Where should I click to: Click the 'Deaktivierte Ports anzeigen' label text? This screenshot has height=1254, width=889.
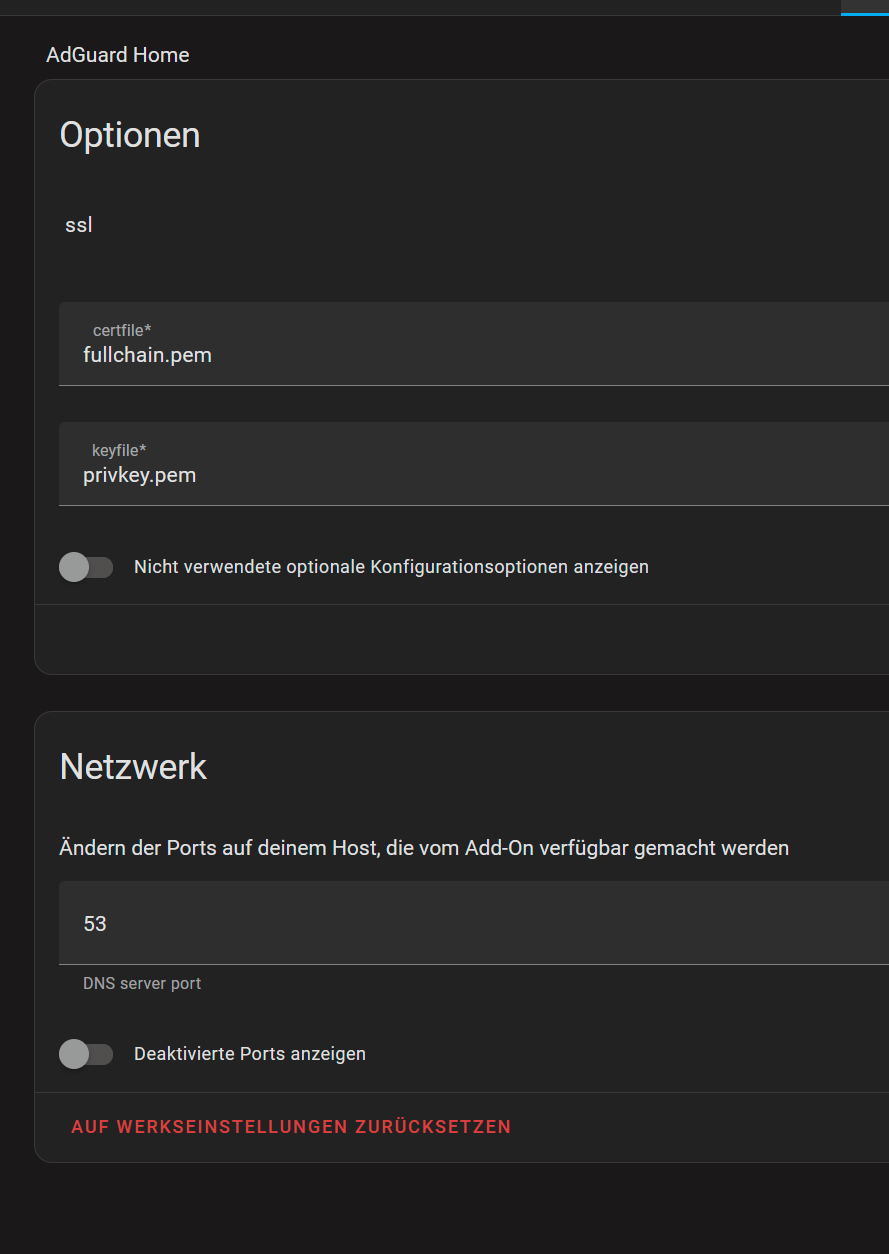(x=250, y=1054)
